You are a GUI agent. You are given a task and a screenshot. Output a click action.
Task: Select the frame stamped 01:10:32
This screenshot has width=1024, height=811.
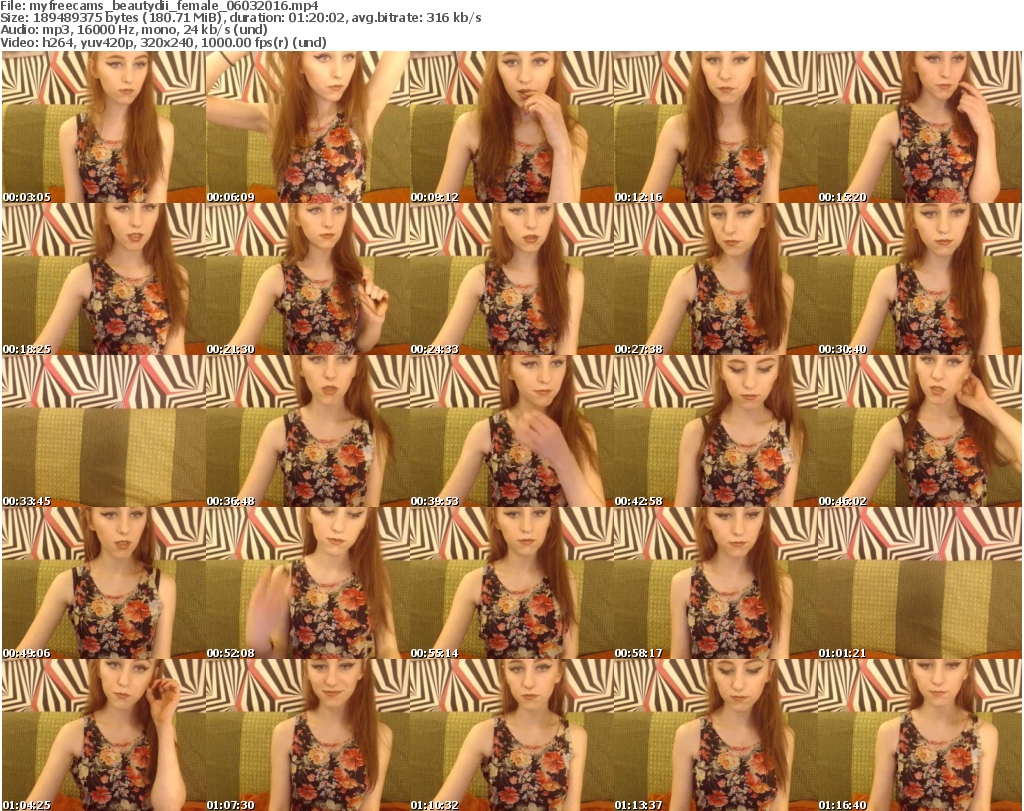click(511, 735)
